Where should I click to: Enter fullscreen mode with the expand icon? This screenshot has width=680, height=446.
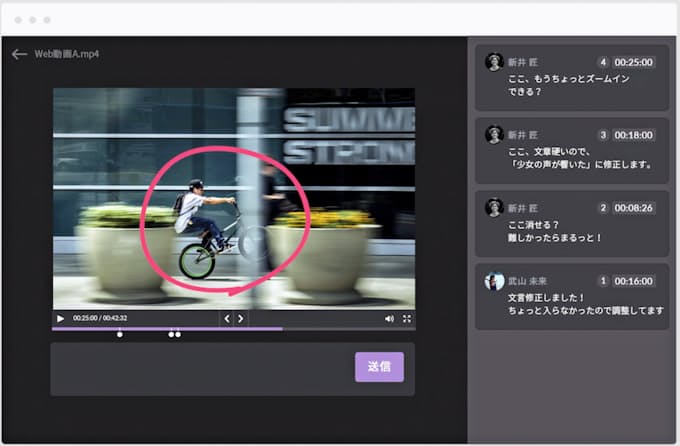coord(407,319)
